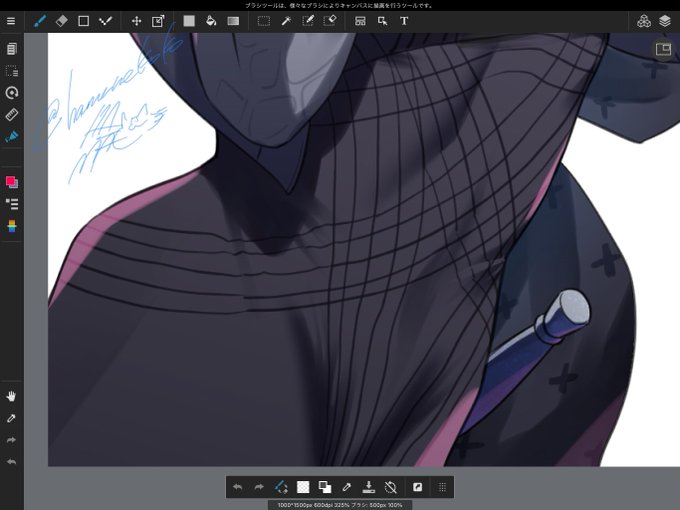Open the brush list panel in sidebar

pos(12,204)
